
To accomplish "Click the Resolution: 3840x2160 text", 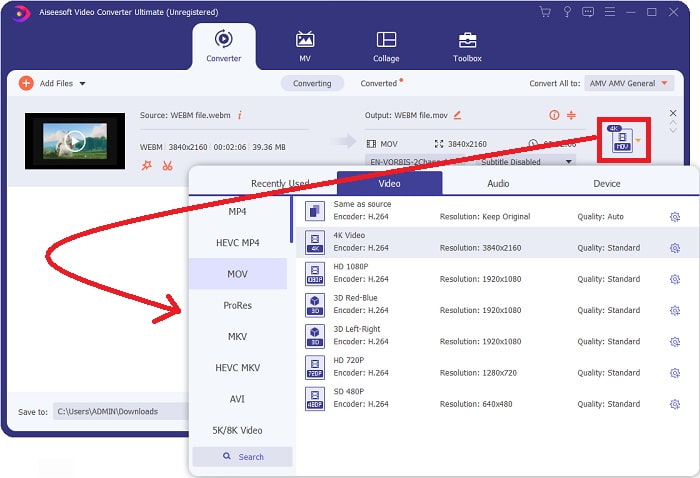I will pyautogui.click(x=480, y=248).
